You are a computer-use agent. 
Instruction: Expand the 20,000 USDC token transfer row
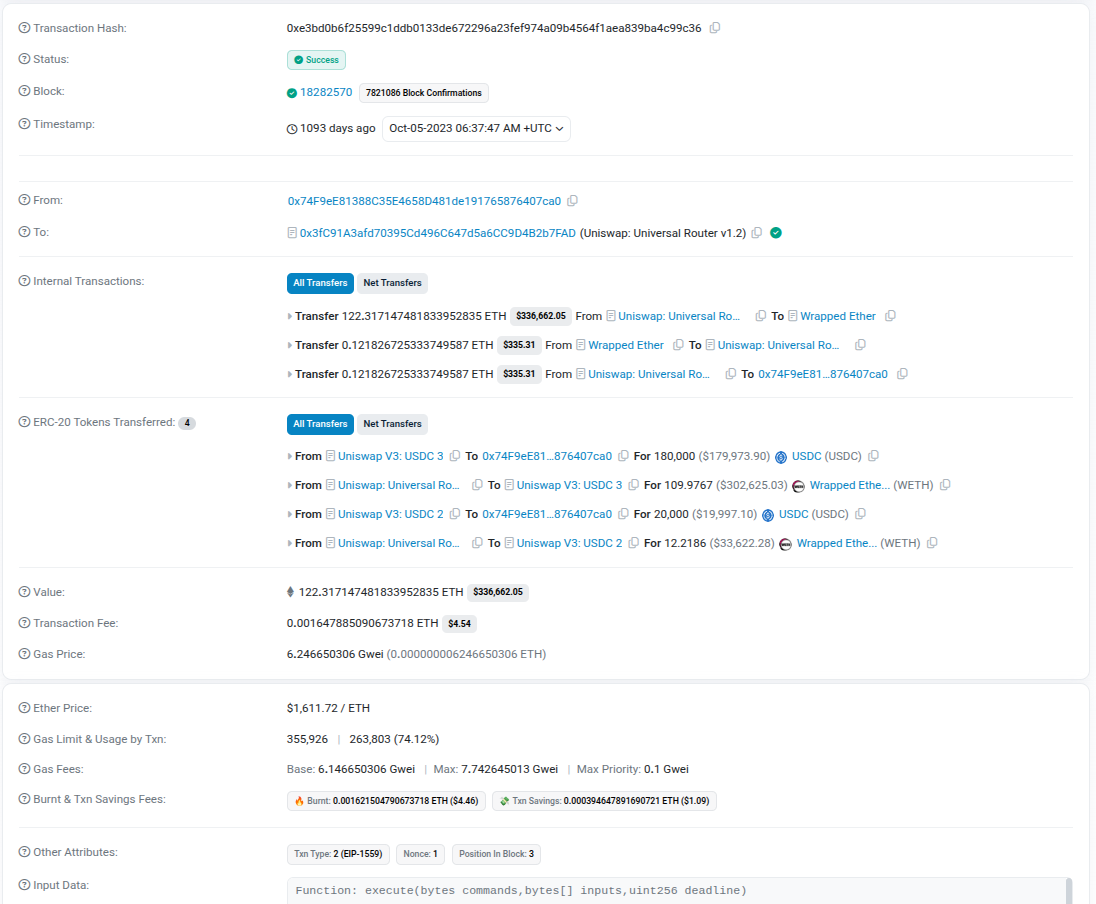coord(289,514)
